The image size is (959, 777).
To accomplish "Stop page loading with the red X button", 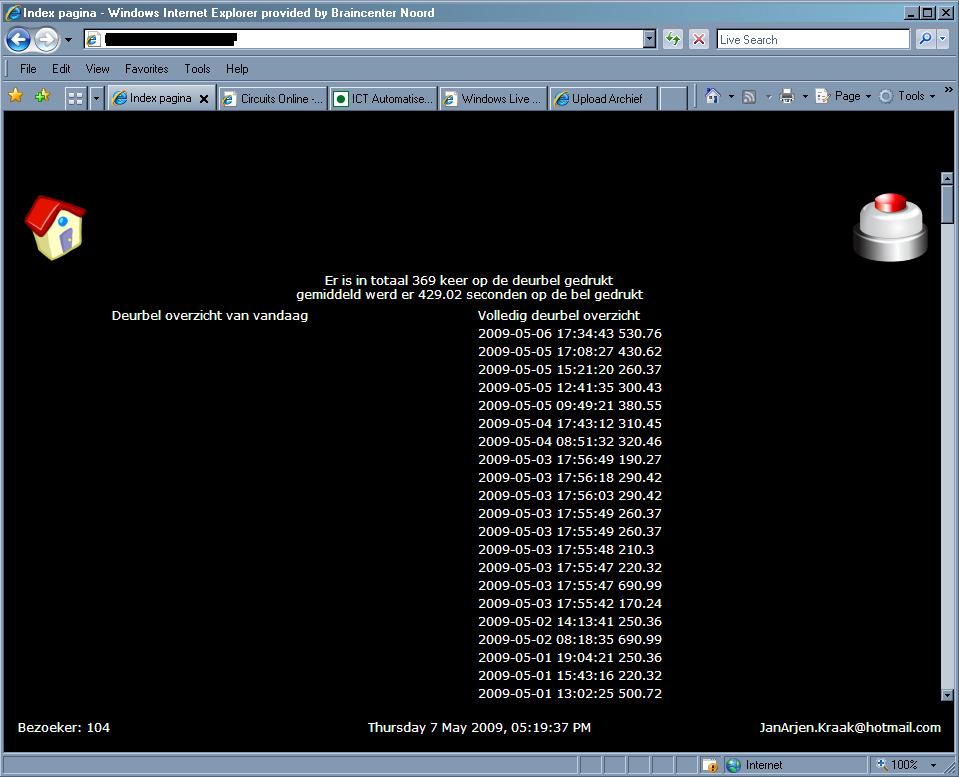I will point(699,40).
